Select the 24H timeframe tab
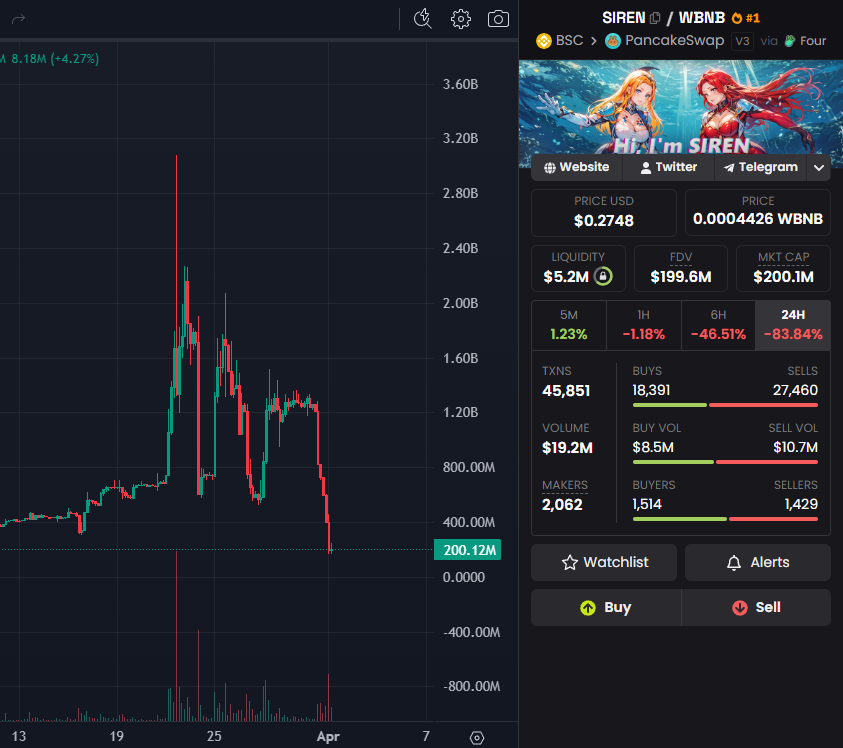This screenshot has width=843, height=748. coord(793,325)
